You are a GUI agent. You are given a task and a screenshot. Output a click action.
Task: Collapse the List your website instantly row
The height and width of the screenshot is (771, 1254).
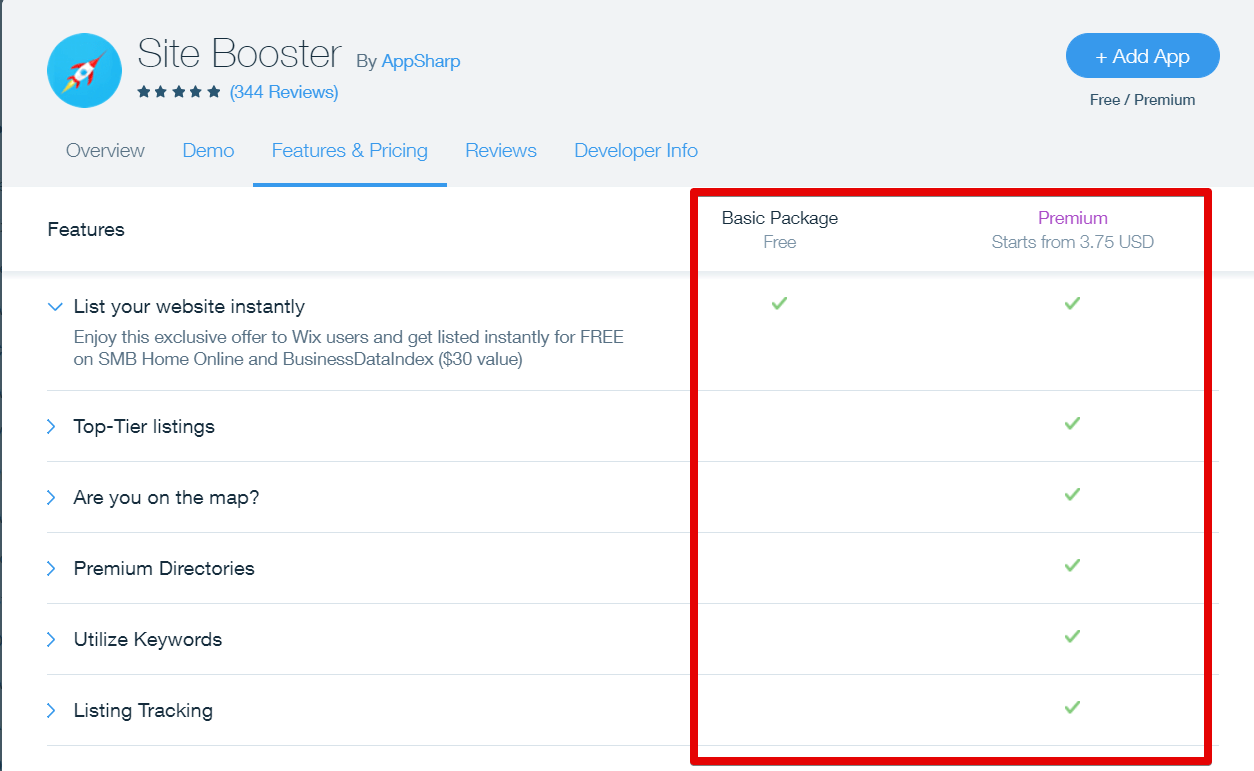pyautogui.click(x=55, y=307)
